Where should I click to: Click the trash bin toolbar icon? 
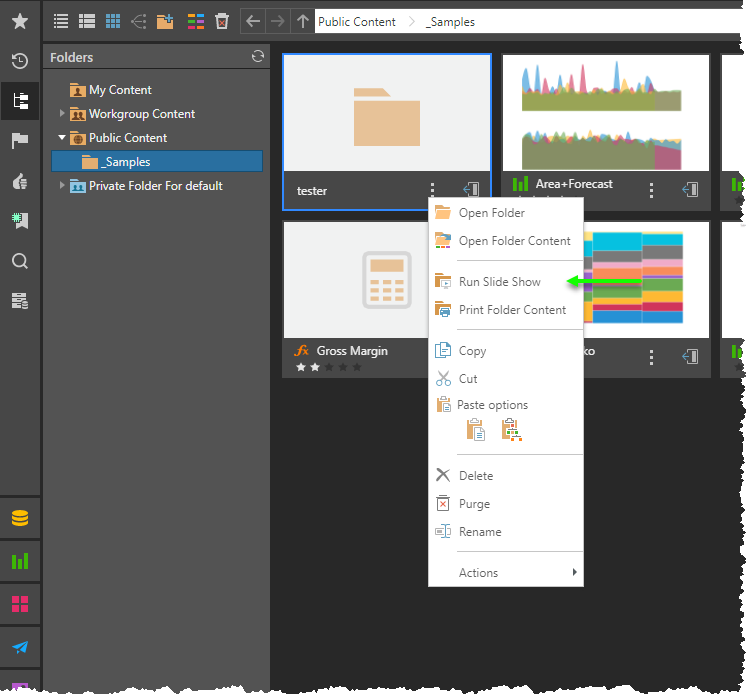pyautogui.click(x=222, y=21)
